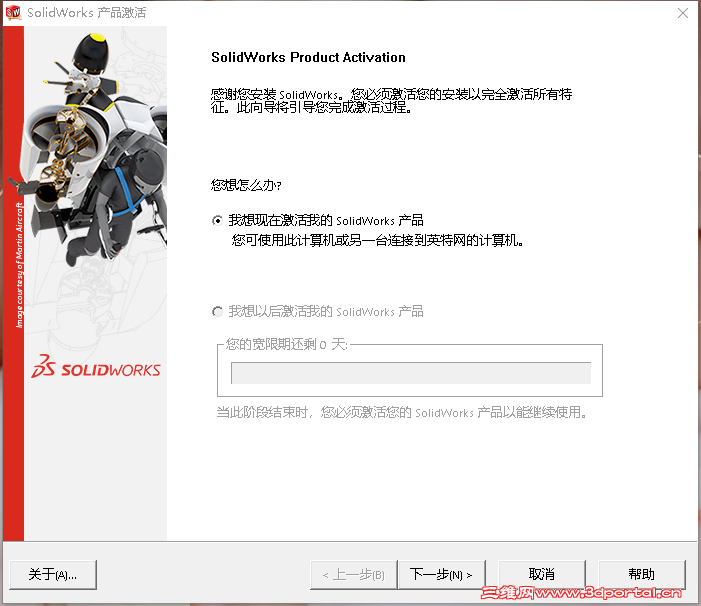Click the '您想怎么办?' question text

246,185
